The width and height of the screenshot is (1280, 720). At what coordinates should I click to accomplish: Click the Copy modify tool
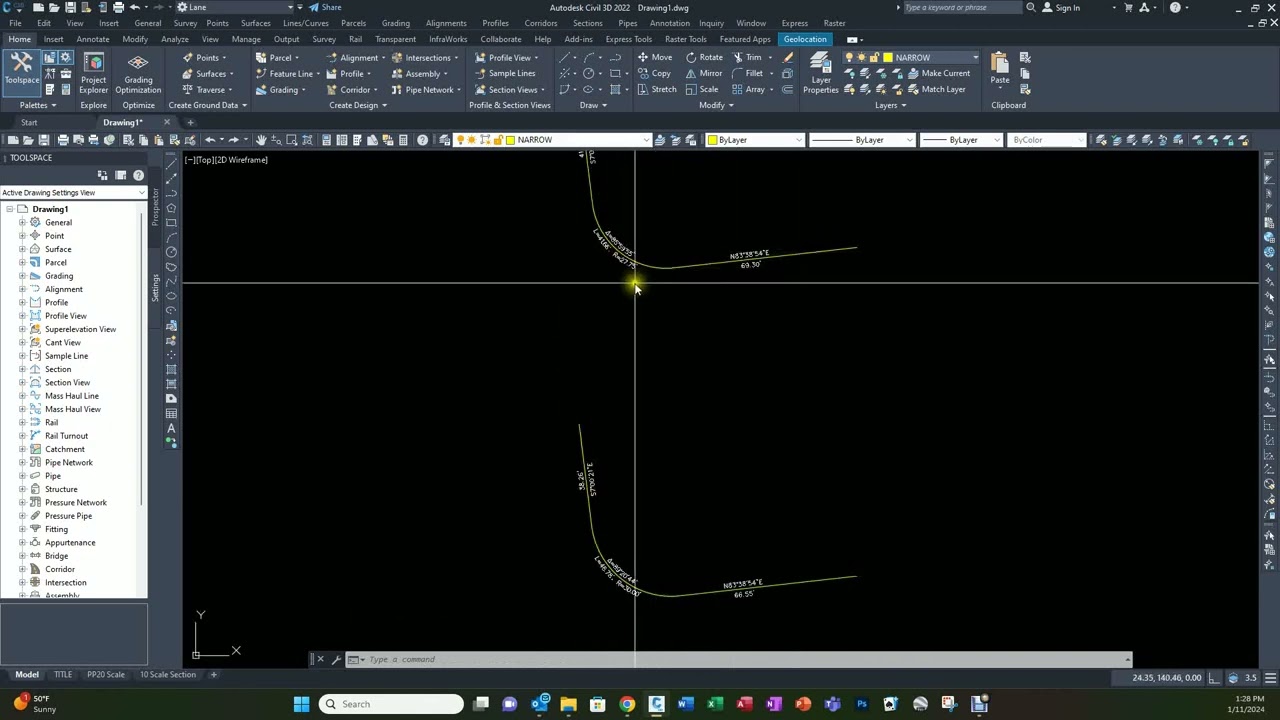click(653, 73)
